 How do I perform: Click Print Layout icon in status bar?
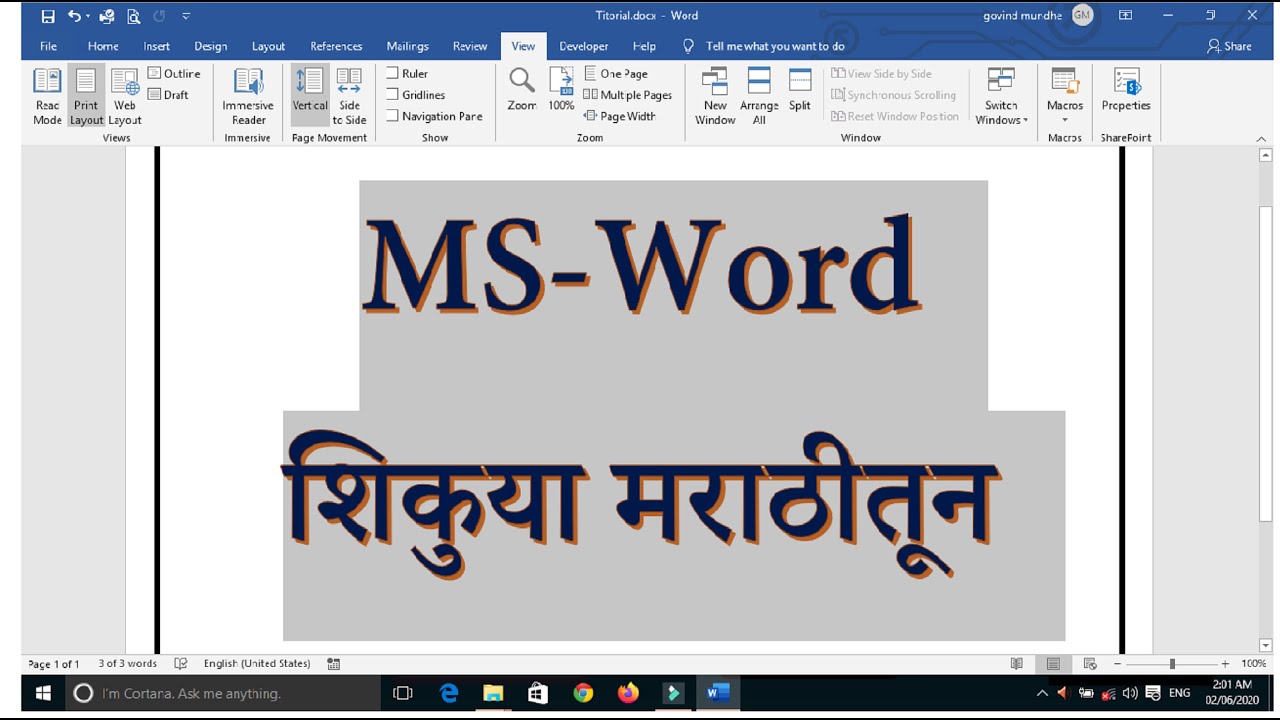click(1053, 664)
